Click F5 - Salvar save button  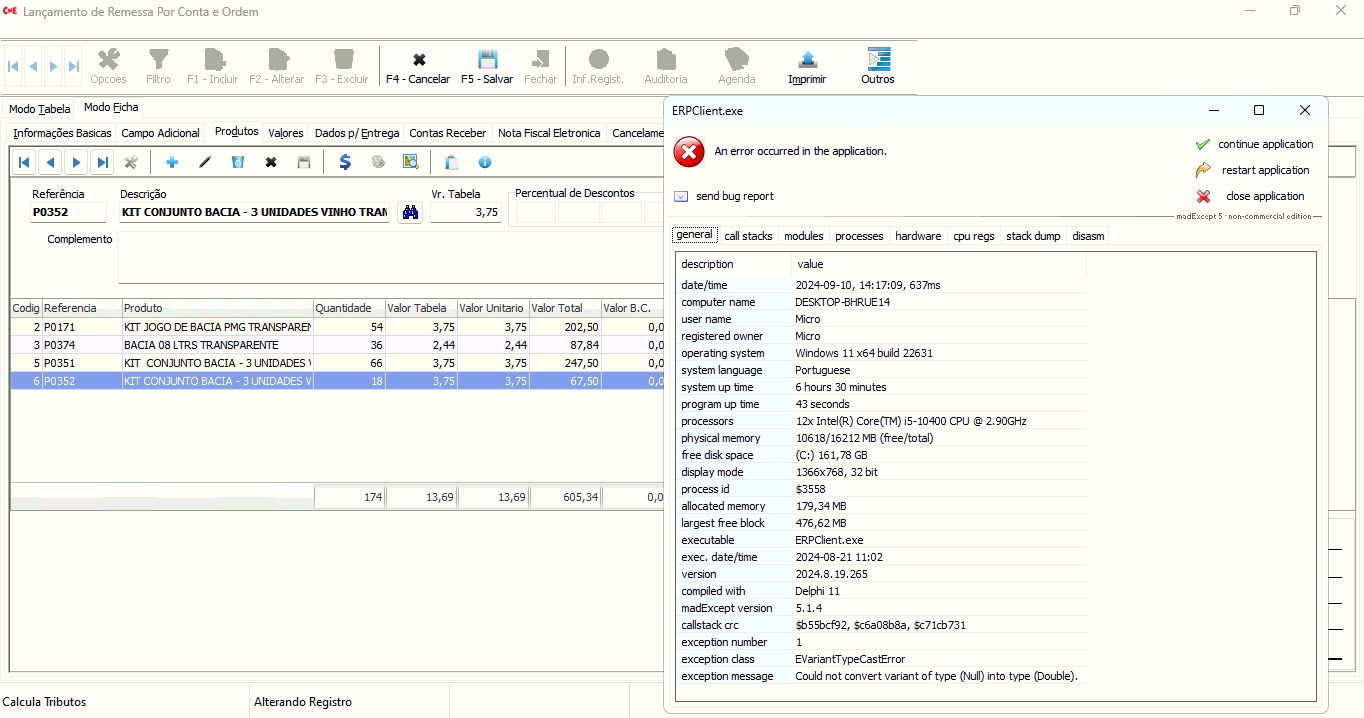487,67
